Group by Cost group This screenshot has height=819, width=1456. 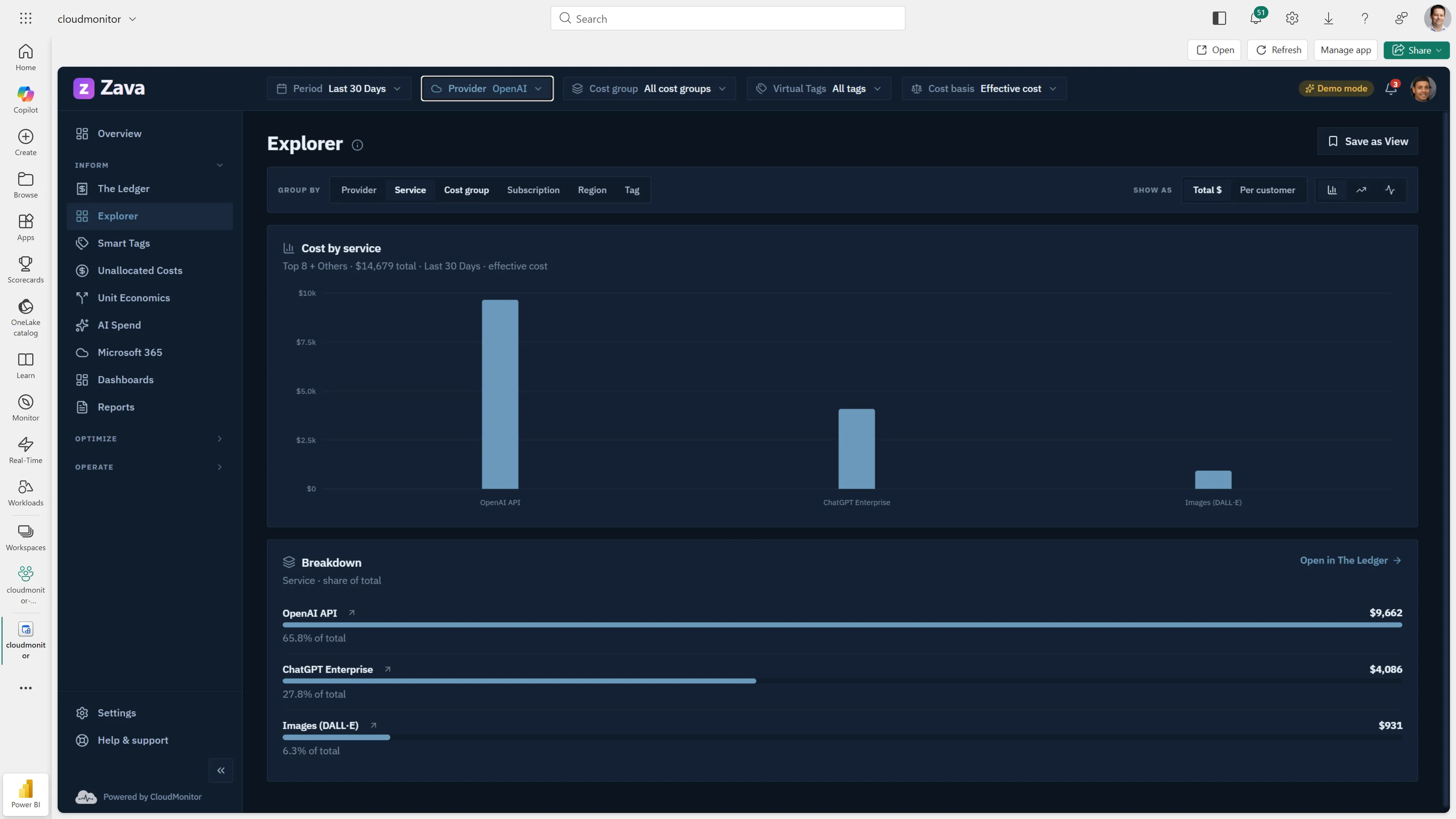point(466,190)
